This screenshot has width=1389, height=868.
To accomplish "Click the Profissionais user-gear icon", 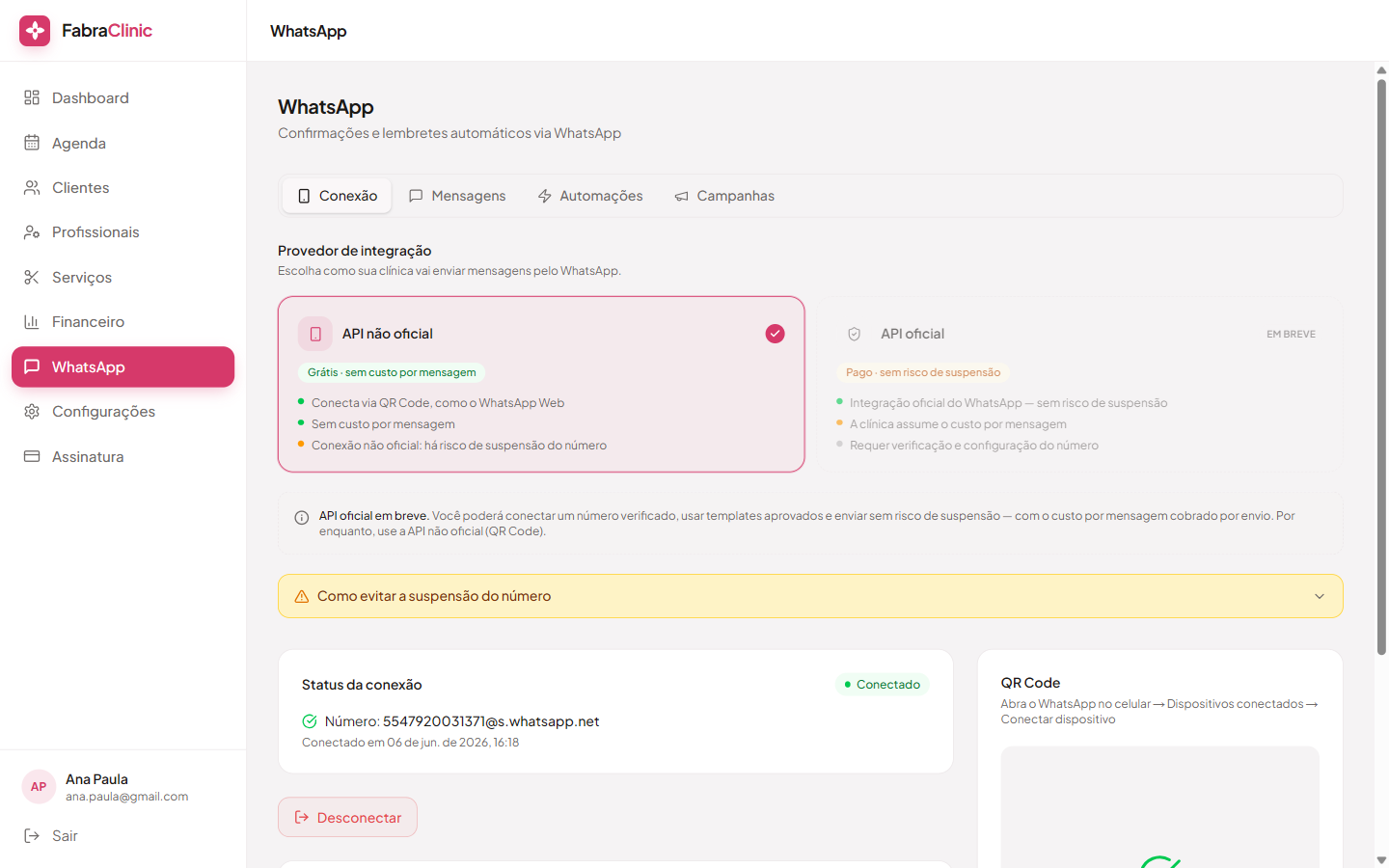I will 32,231.
